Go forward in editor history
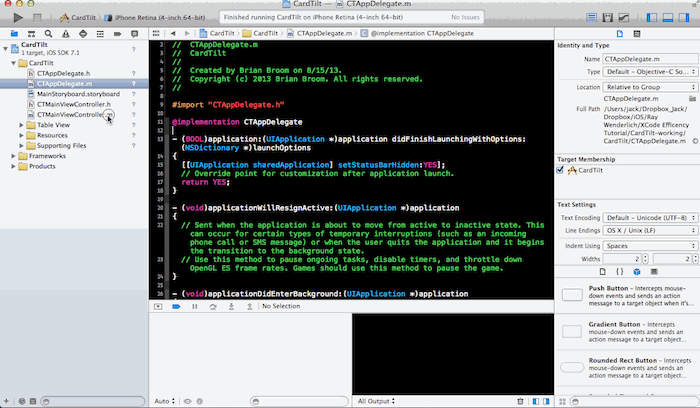Image resolution: width=700 pixels, height=408 pixels. coord(187,33)
